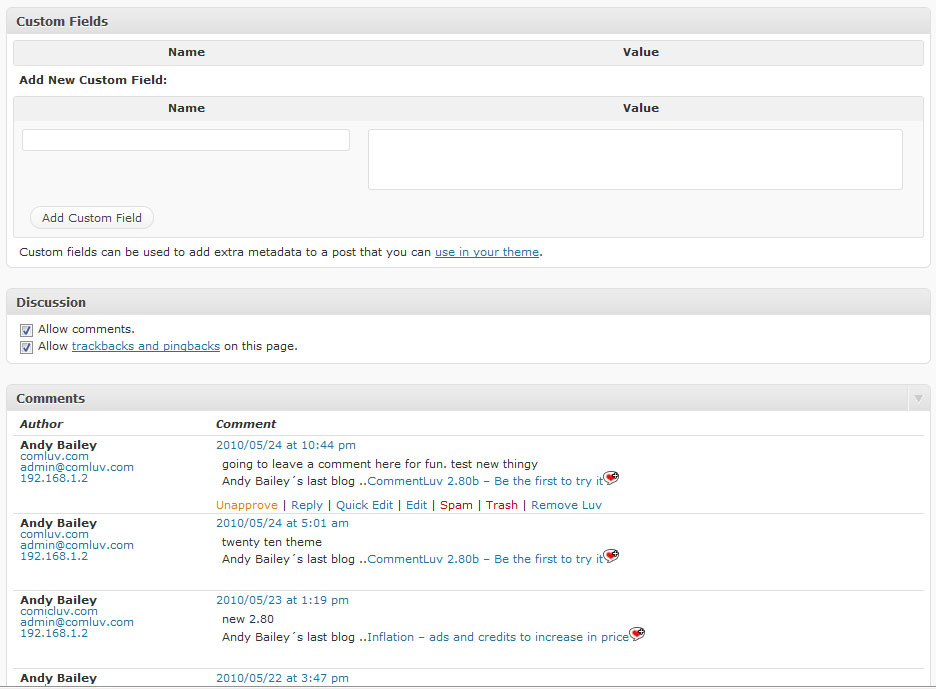This screenshot has width=936, height=689.
Task: Click into the custom field Value textarea
Action: click(x=635, y=159)
